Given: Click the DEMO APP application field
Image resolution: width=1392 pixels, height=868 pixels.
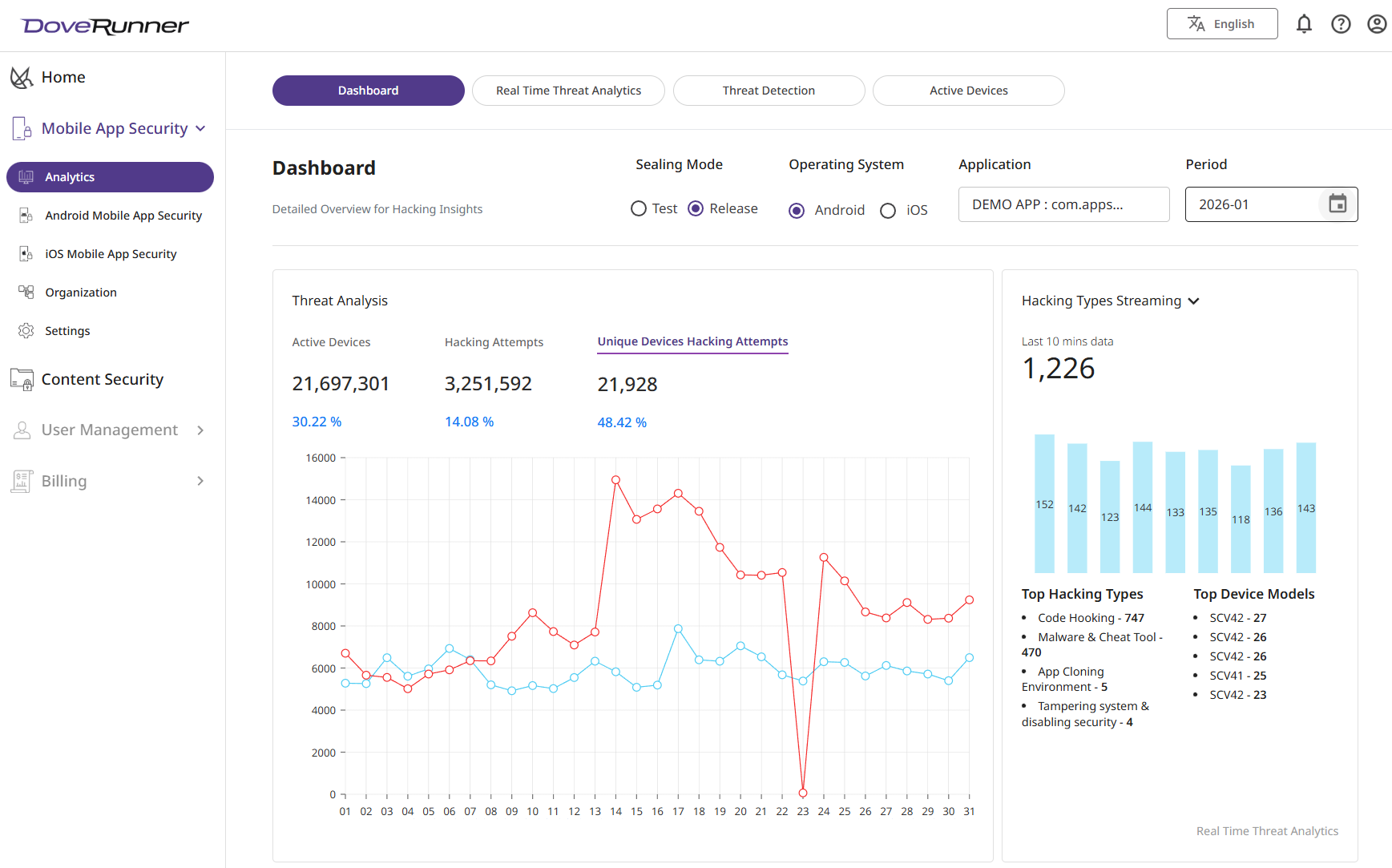Looking at the screenshot, I should point(1063,204).
